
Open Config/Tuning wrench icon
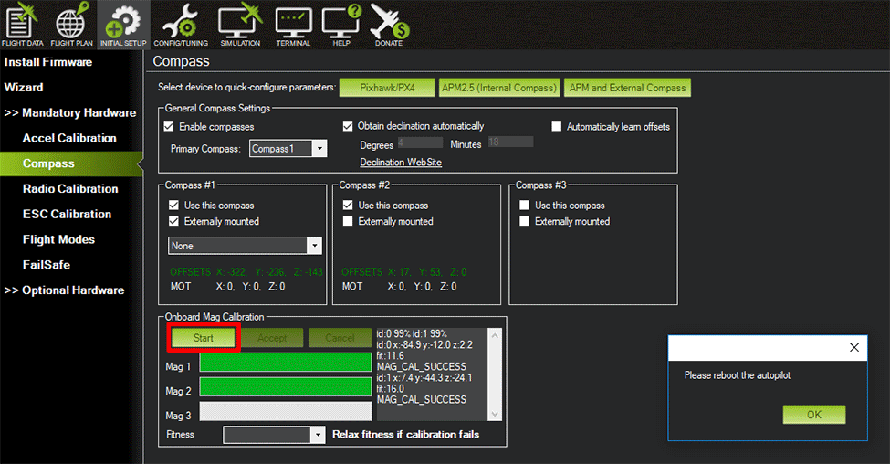(181, 24)
